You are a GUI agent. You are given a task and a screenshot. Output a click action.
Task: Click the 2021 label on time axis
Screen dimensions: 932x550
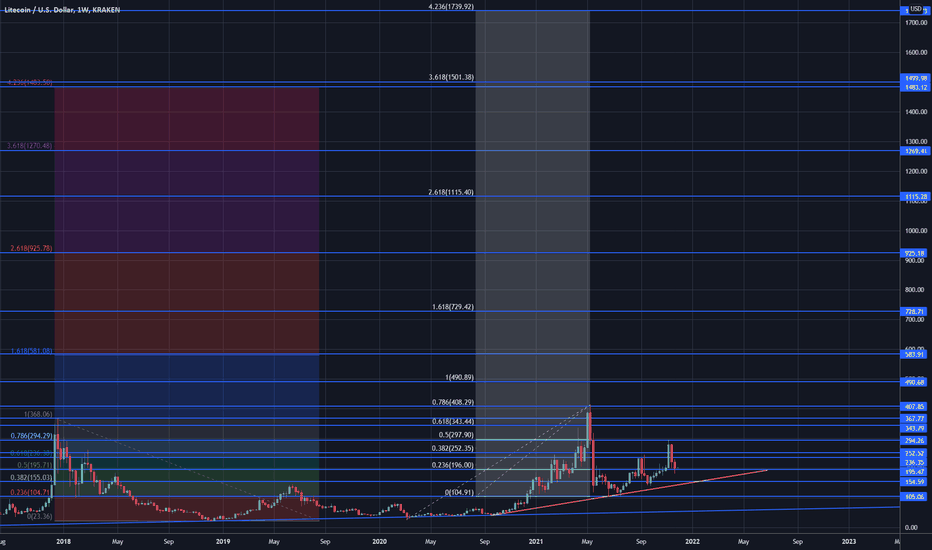pos(536,542)
